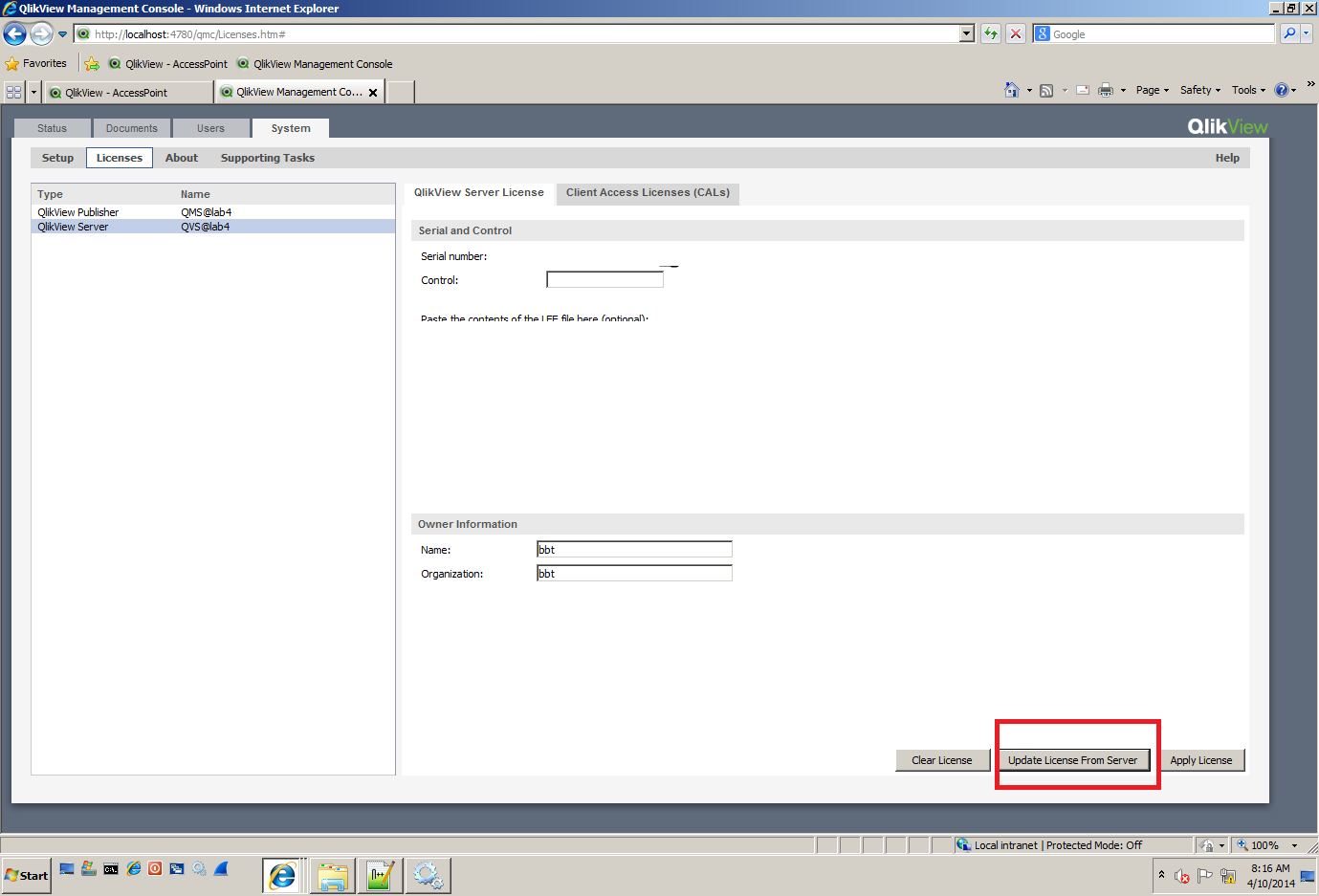Click the red stop loading icon
The height and width of the screenshot is (896, 1319).
click(1016, 33)
